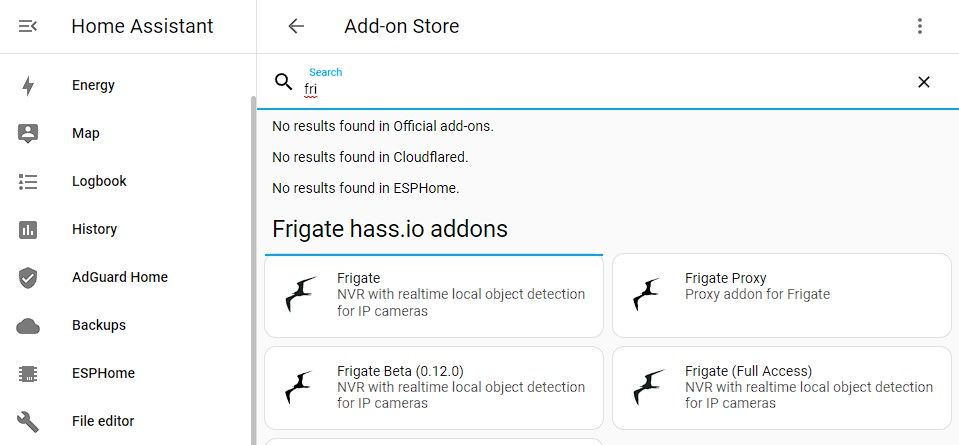The height and width of the screenshot is (445, 959).
Task: Click the search magnifier icon
Action: coord(284,82)
